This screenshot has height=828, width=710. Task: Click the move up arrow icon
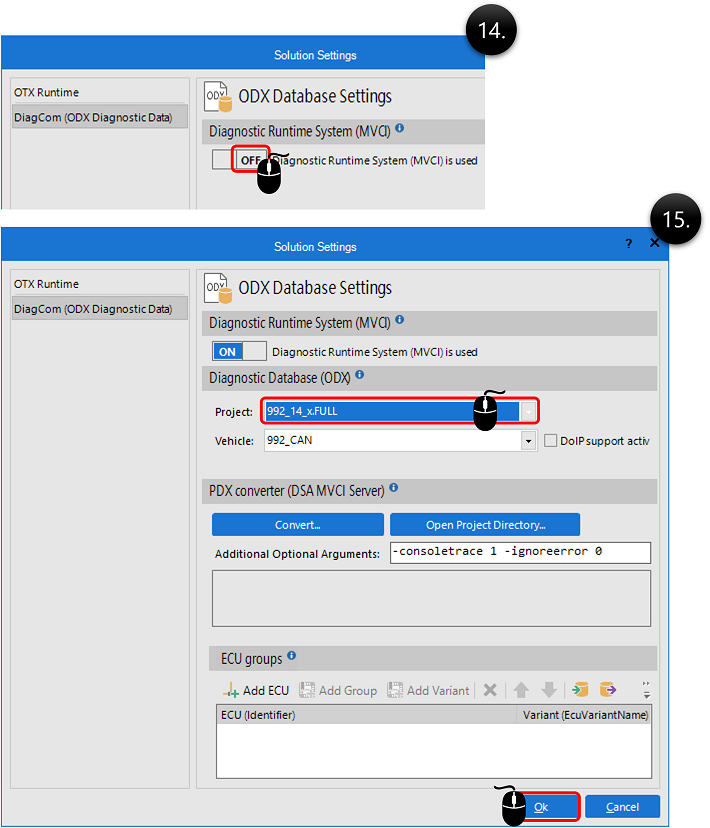point(521,690)
